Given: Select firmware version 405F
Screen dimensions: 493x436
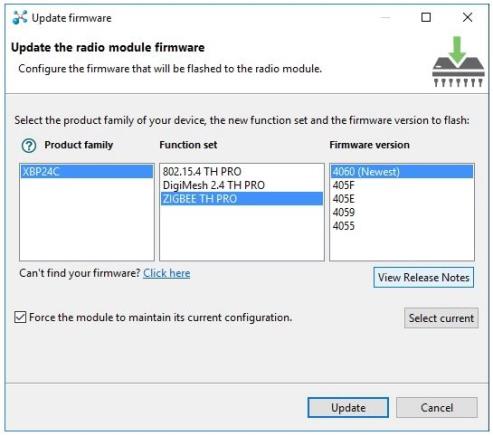Looking at the screenshot, I should 402,185.
